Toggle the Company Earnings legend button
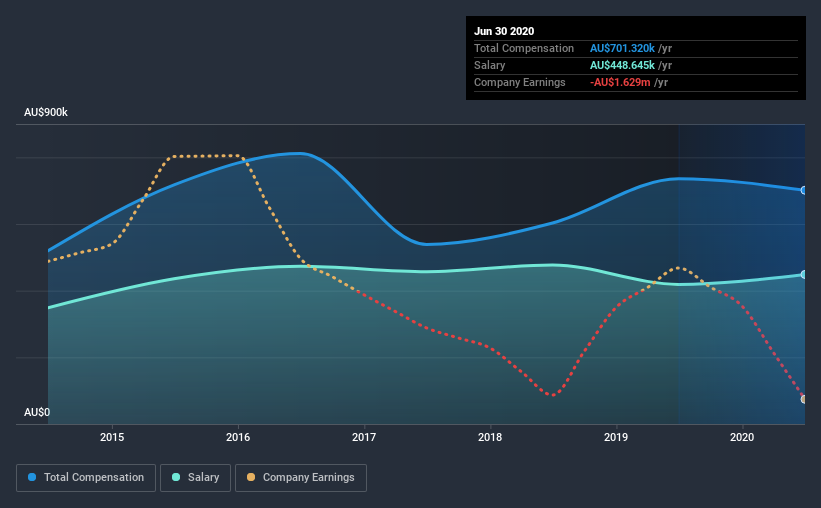Image resolution: width=821 pixels, height=508 pixels. pyautogui.click(x=301, y=478)
